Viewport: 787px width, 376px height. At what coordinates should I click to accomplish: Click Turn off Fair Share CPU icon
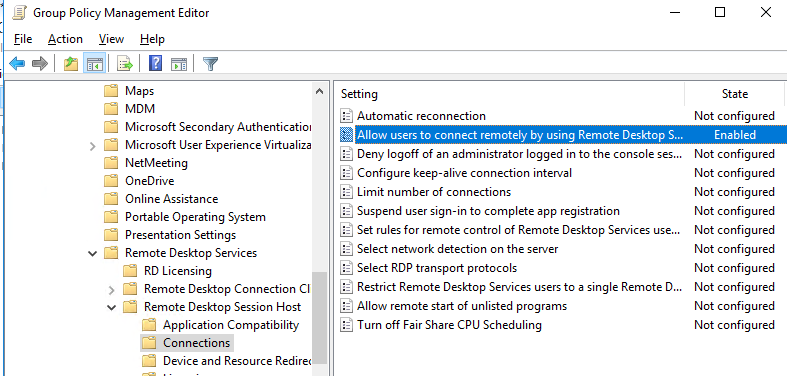pyautogui.click(x=346, y=325)
